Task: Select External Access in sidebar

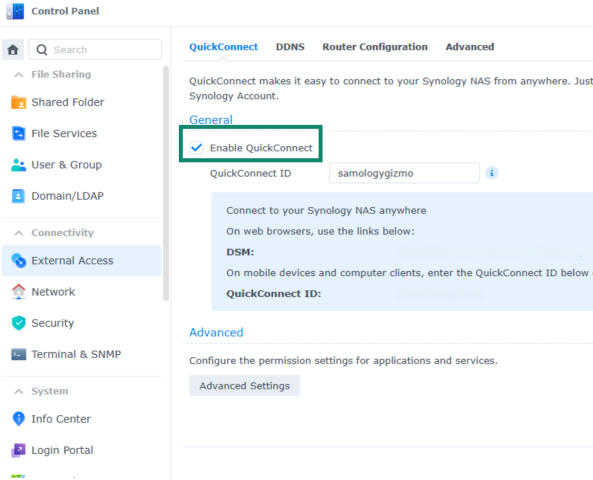Action: (82, 261)
